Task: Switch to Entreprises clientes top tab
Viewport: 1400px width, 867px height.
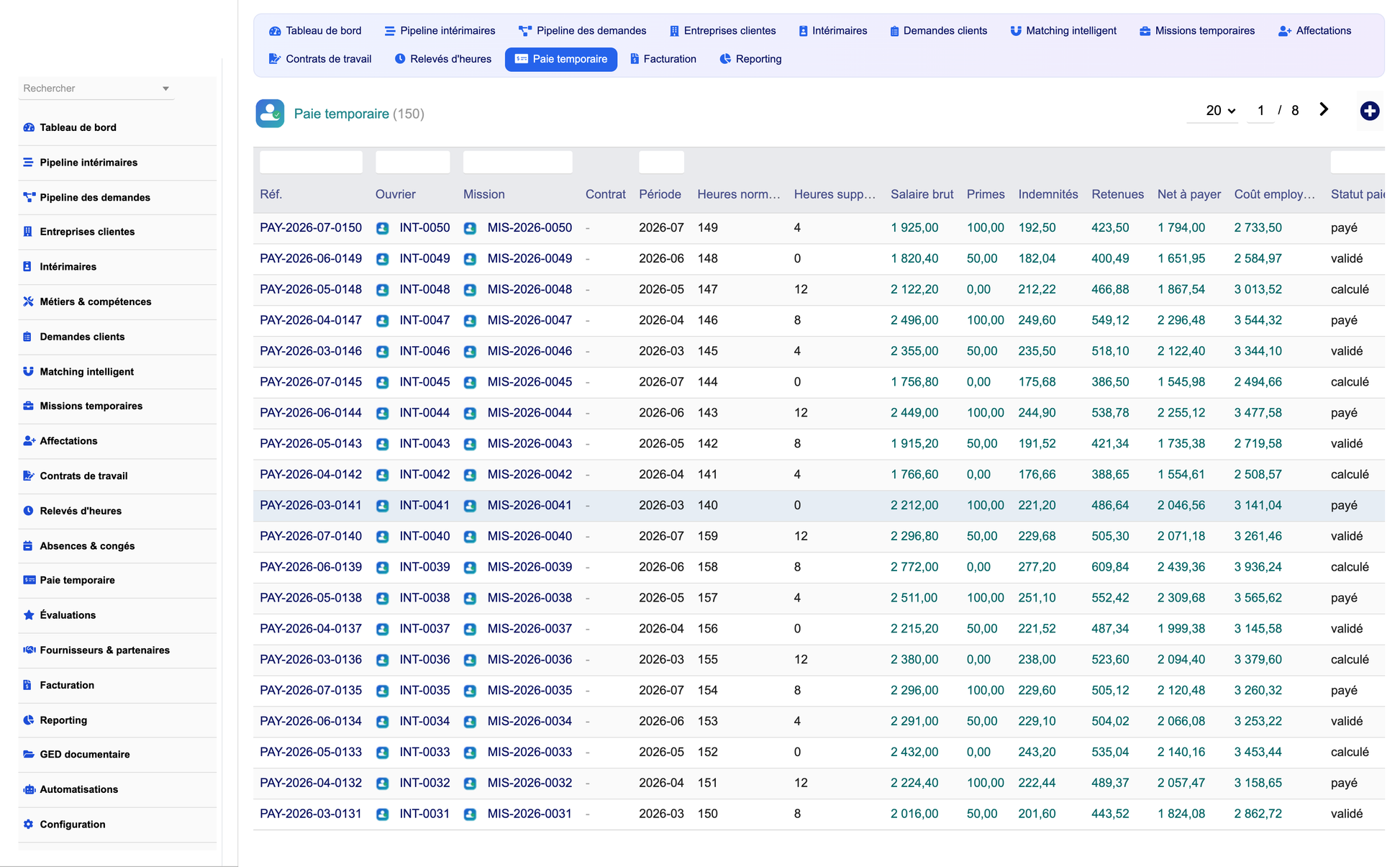Action: tap(722, 31)
